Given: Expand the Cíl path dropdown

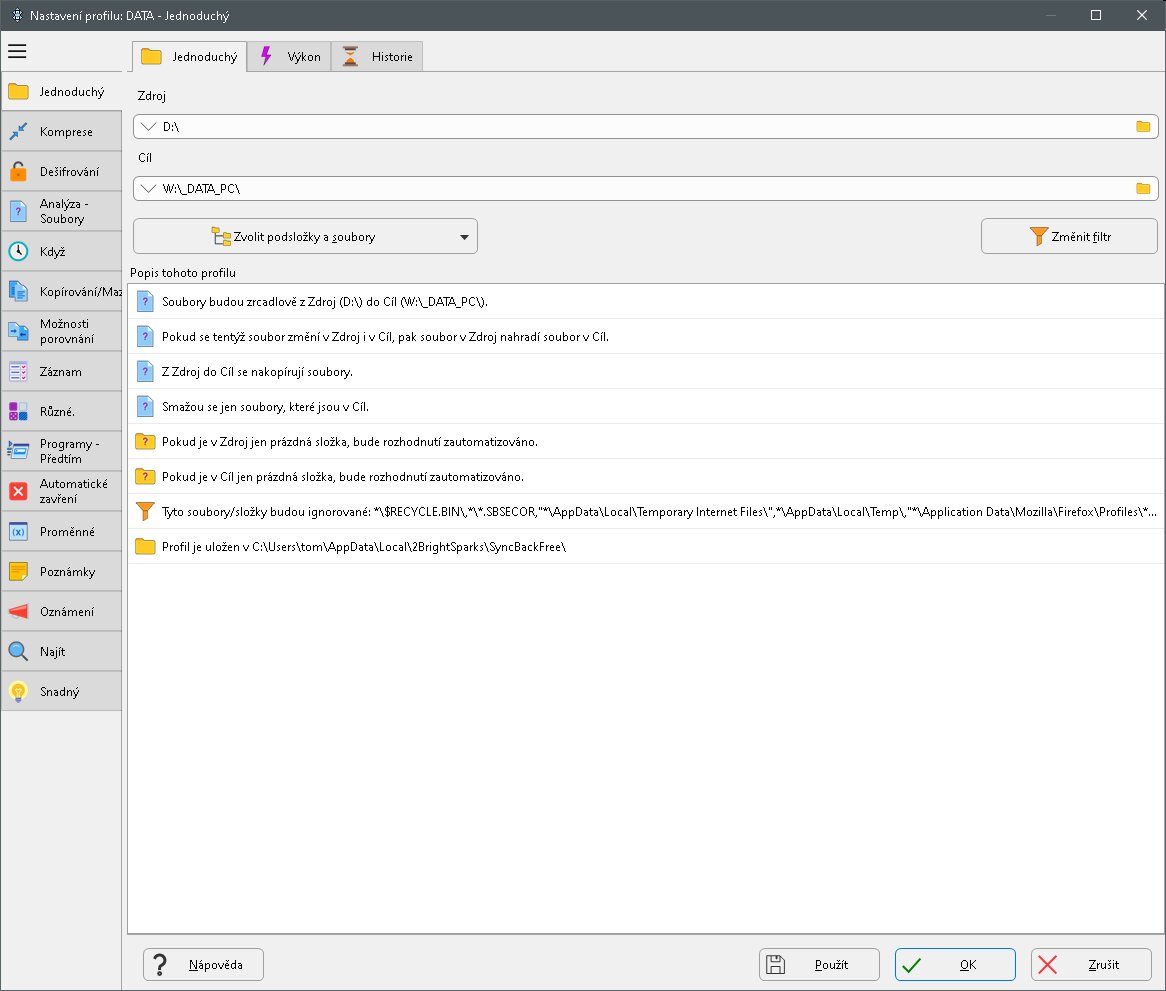Looking at the screenshot, I should [x=149, y=189].
